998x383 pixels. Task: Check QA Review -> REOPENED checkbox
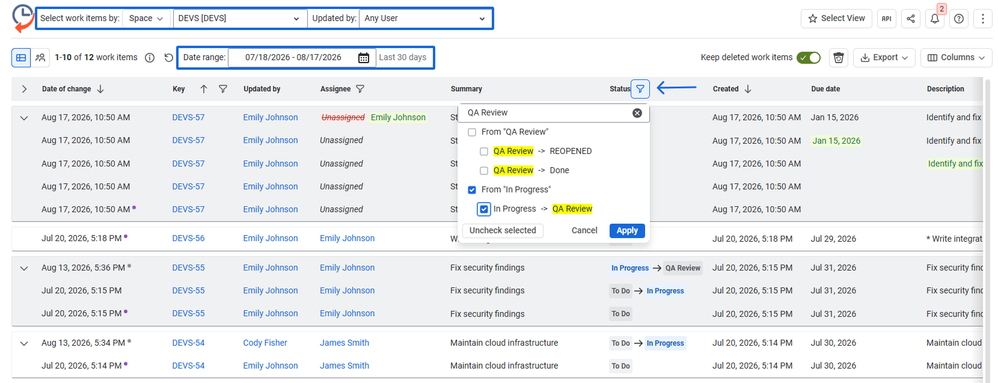point(484,151)
